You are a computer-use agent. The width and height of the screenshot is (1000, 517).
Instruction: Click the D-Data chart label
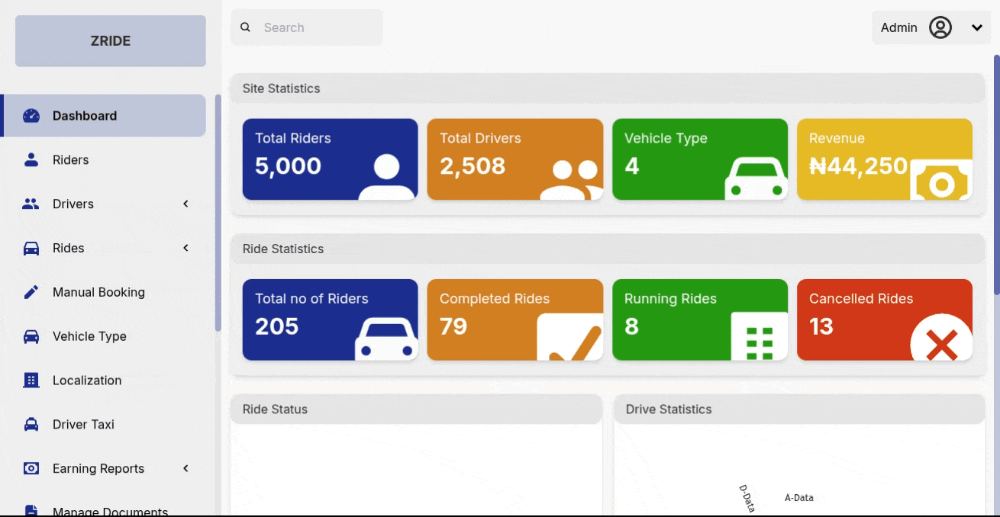coord(747,499)
